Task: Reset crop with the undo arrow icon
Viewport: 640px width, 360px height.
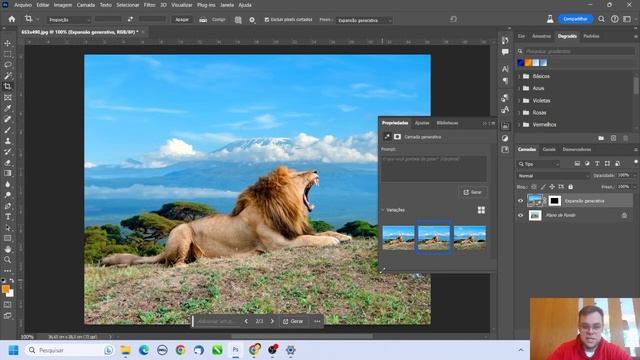Action: (453, 19)
